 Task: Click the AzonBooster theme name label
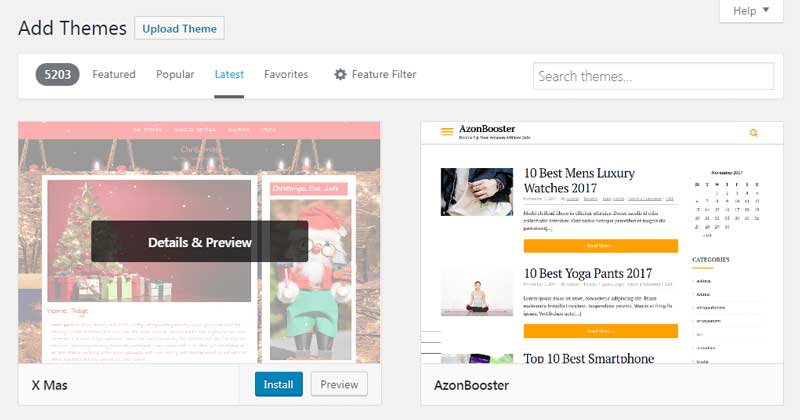click(x=471, y=385)
